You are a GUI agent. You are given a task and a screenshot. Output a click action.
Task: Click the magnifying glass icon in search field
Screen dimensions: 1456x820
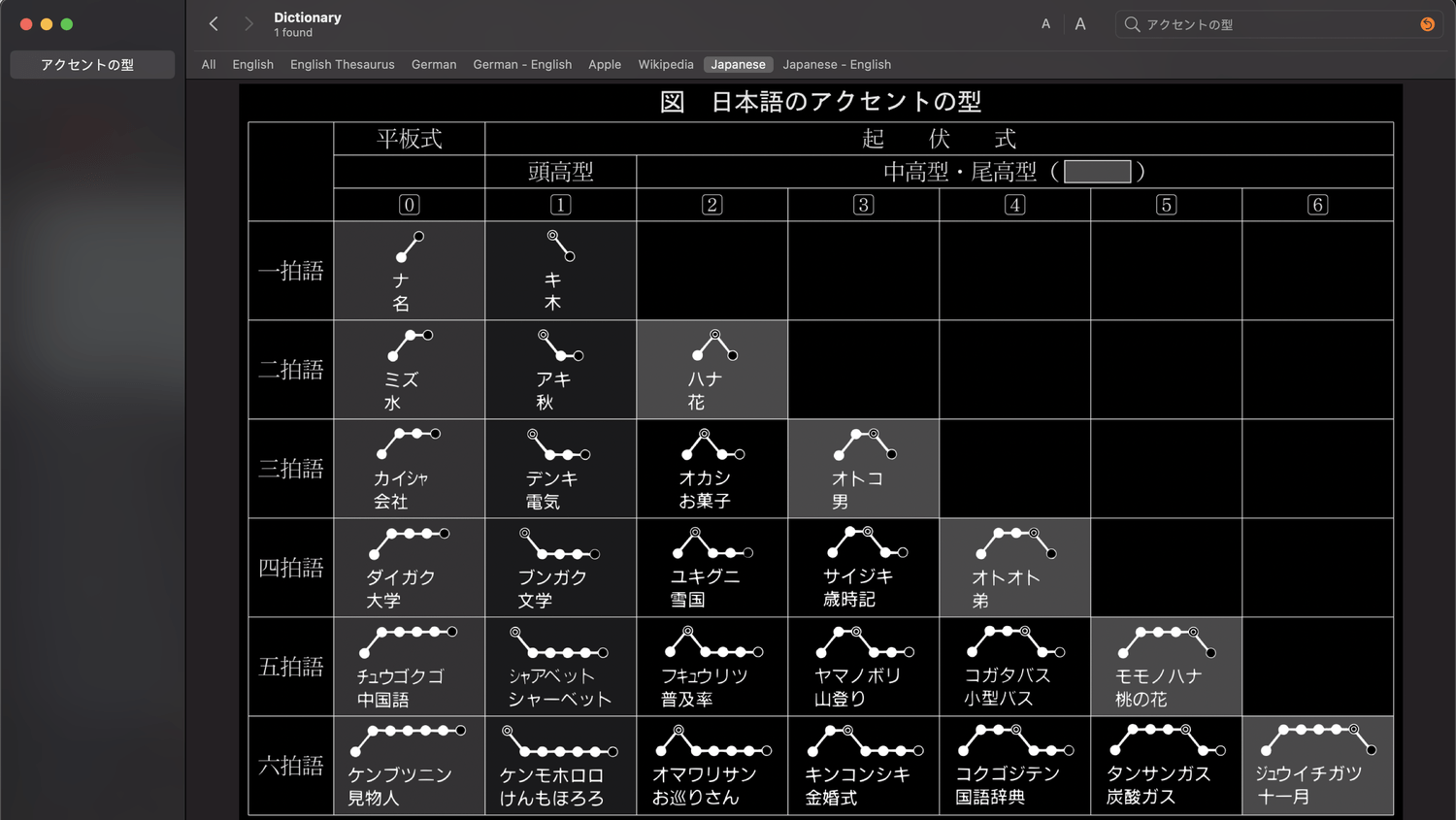(x=1132, y=23)
